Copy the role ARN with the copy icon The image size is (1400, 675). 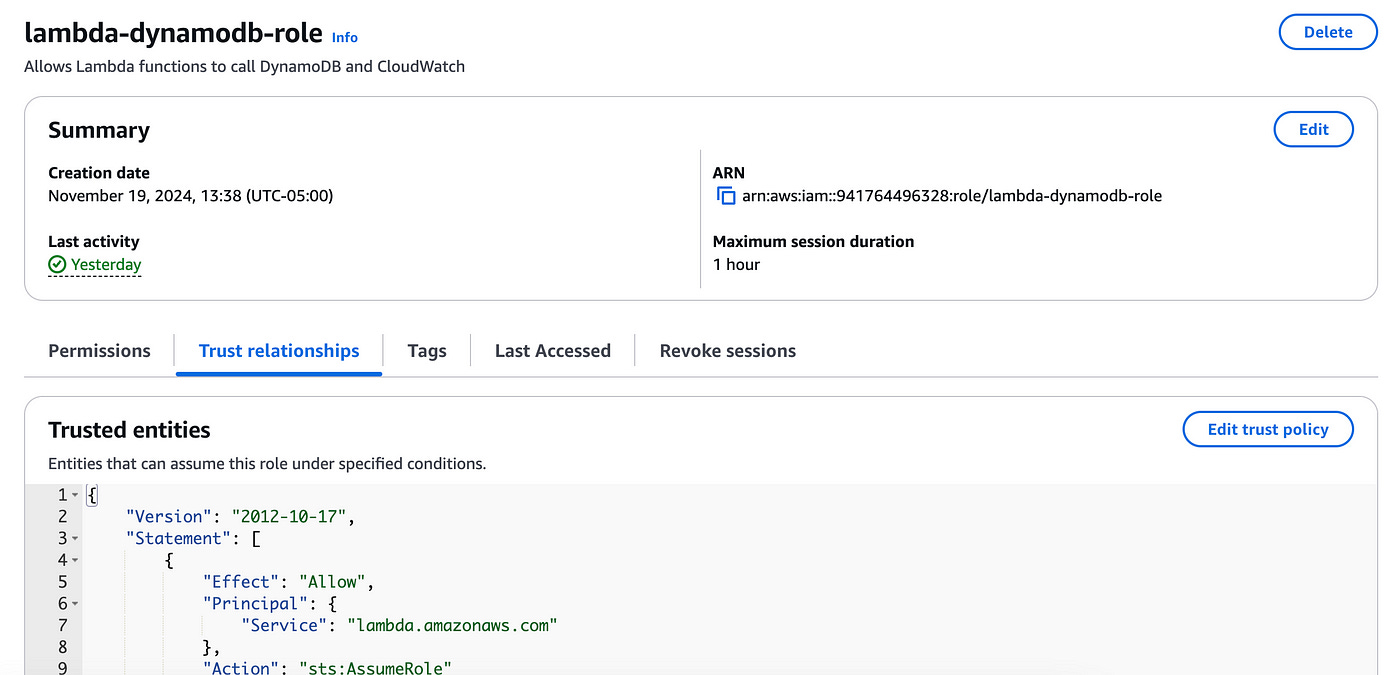[x=727, y=196]
